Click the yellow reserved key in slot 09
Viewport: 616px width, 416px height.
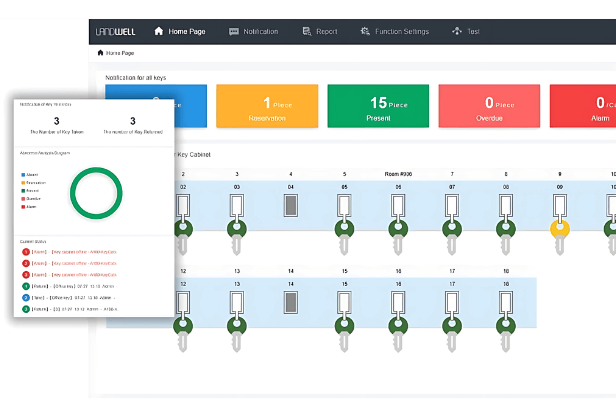(561, 226)
